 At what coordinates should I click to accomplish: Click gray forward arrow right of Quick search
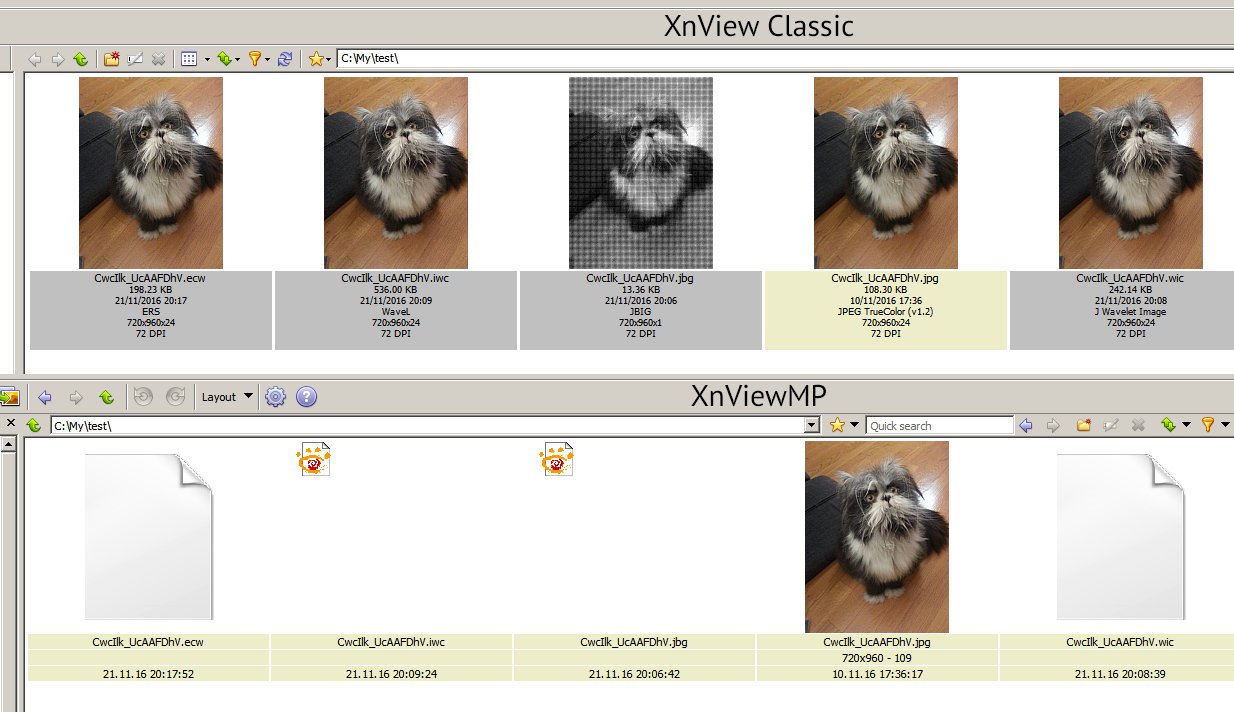1053,425
